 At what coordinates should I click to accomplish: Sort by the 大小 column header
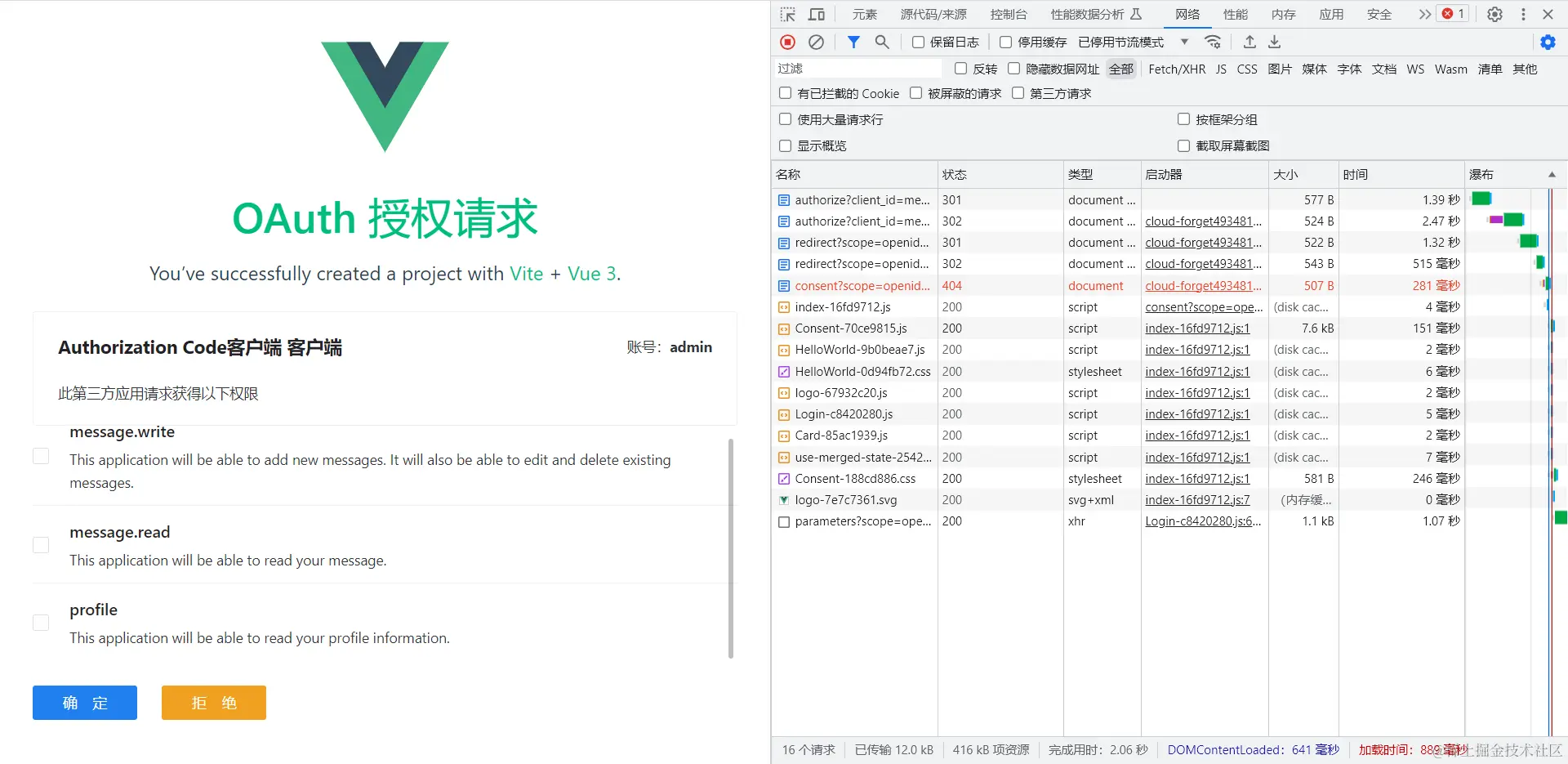(x=1303, y=174)
